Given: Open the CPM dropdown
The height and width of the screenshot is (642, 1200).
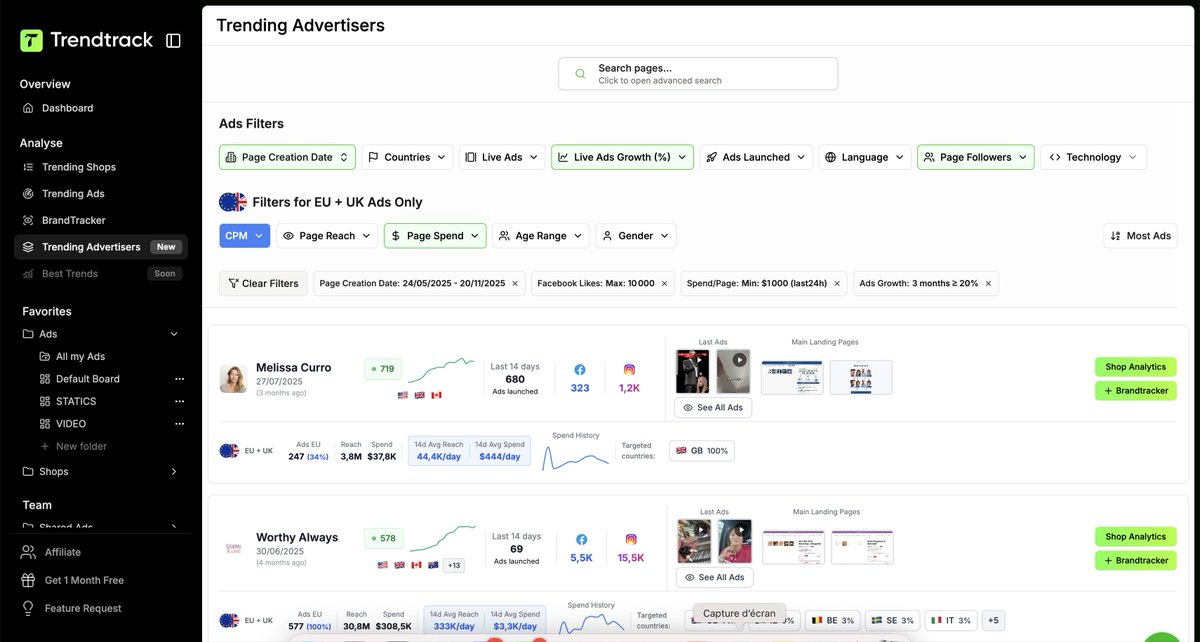Looking at the screenshot, I should (244, 236).
